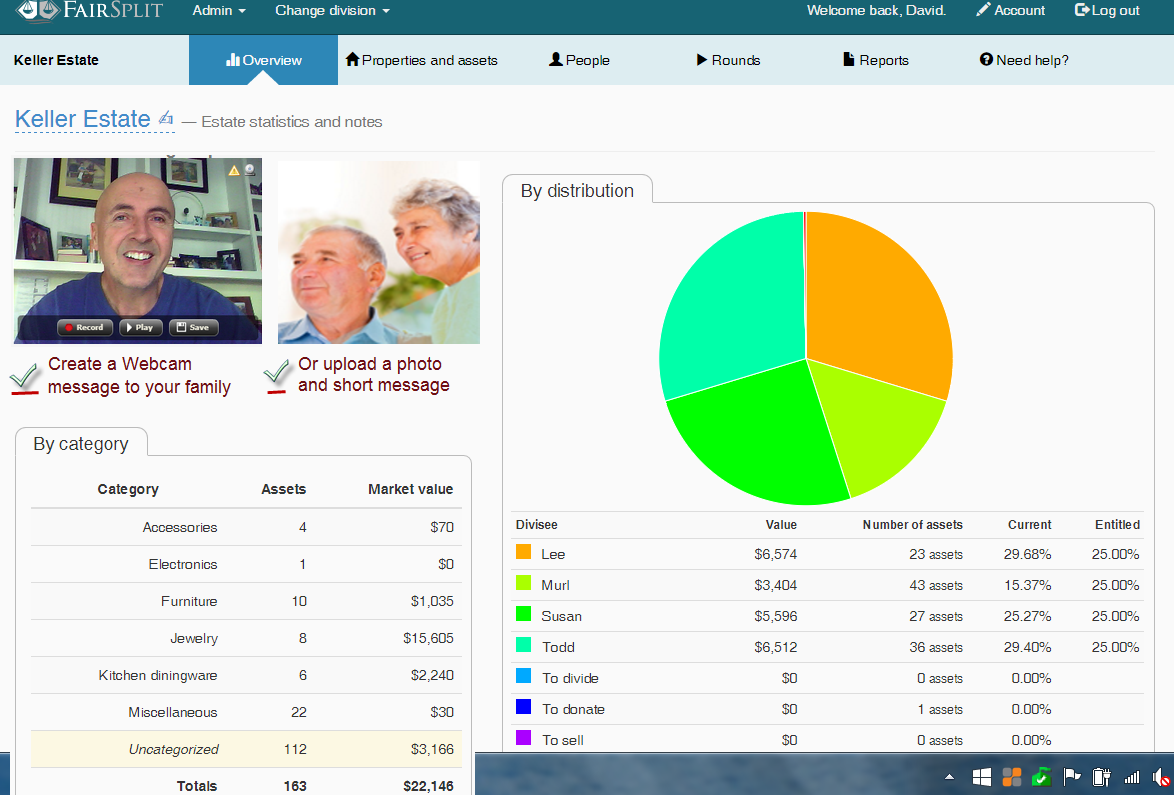Image resolution: width=1174 pixels, height=795 pixels.
Task: Click the To donate dark blue swatch
Action: tap(523, 707)
